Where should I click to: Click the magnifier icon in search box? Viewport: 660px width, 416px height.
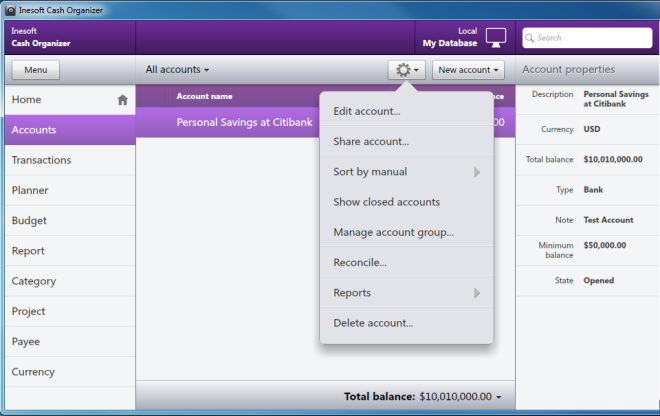click(530, 38)
